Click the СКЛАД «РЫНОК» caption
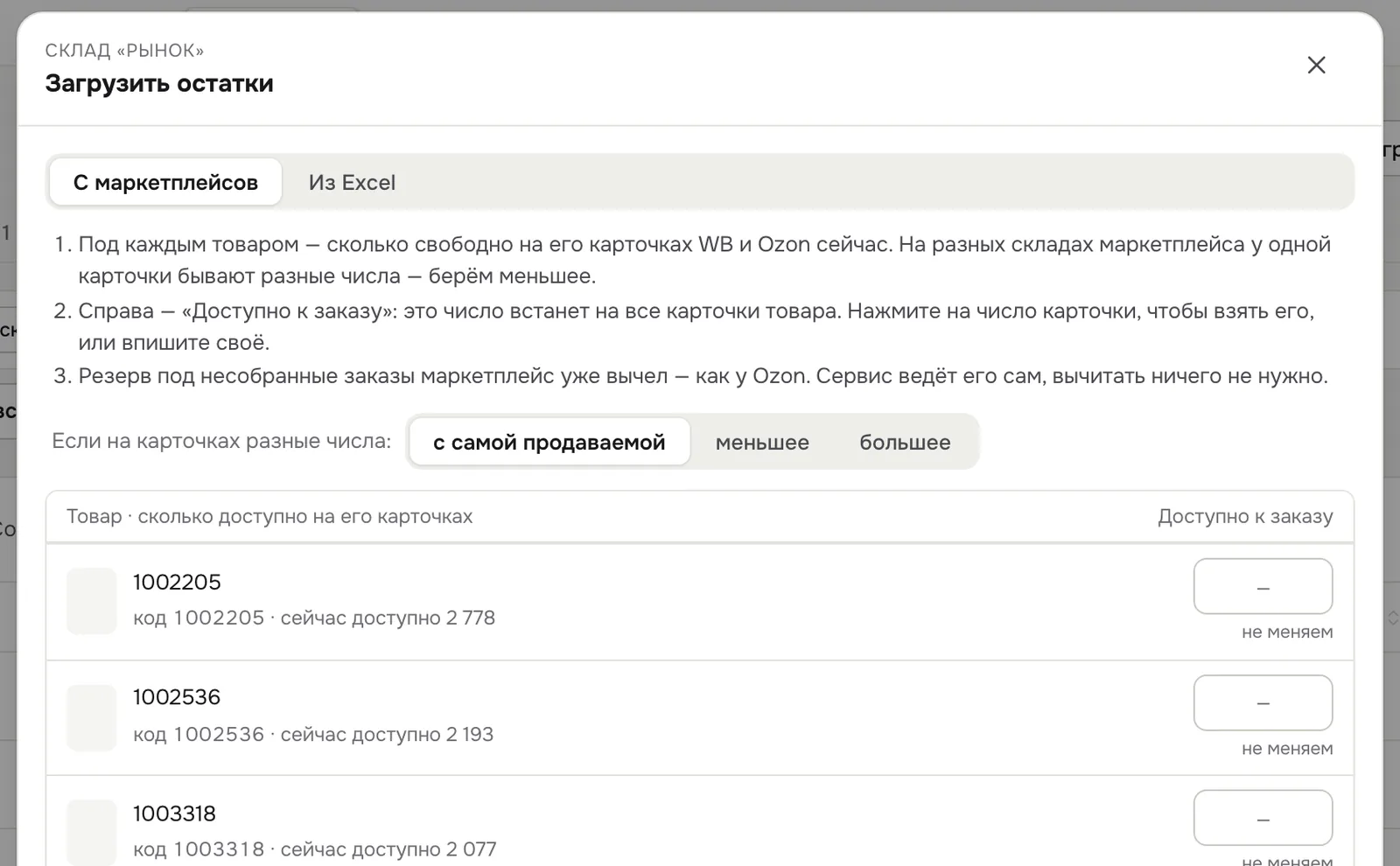Image resolution: width=1400 pixels, height=866 pixels. [124, 50]
